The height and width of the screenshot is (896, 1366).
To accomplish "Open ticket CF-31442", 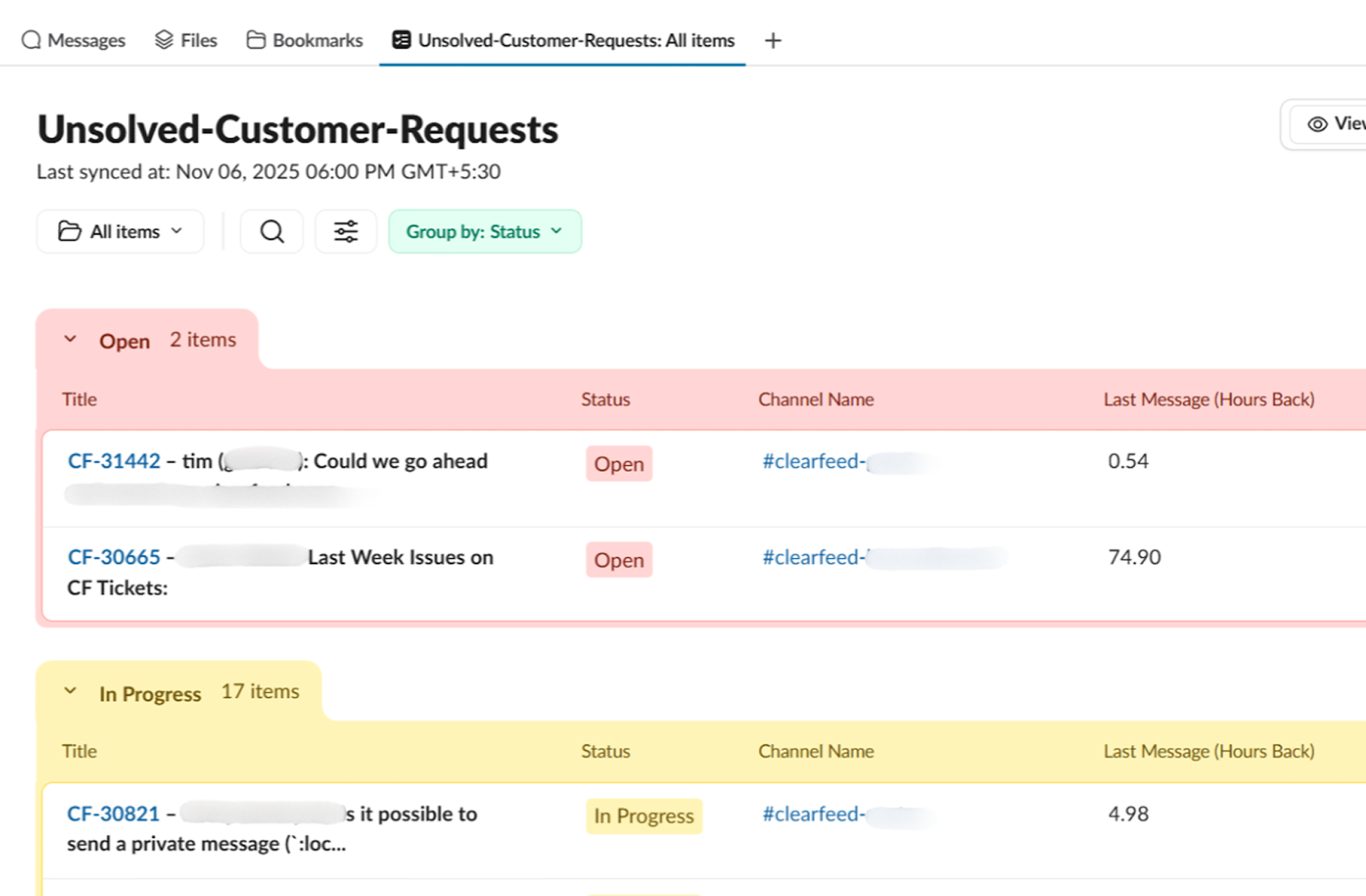I will (x=113, y=461).
